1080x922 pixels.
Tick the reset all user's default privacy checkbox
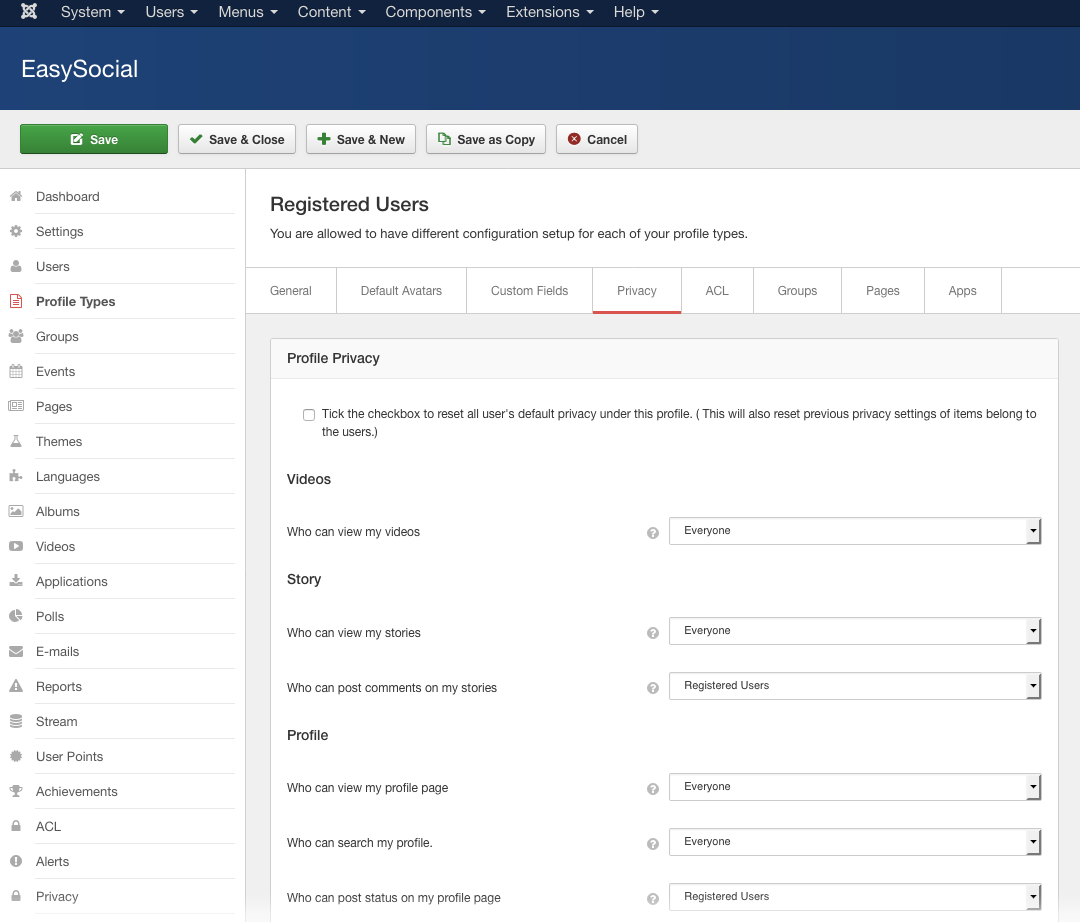pyautogui.click(x=309, y=415)
